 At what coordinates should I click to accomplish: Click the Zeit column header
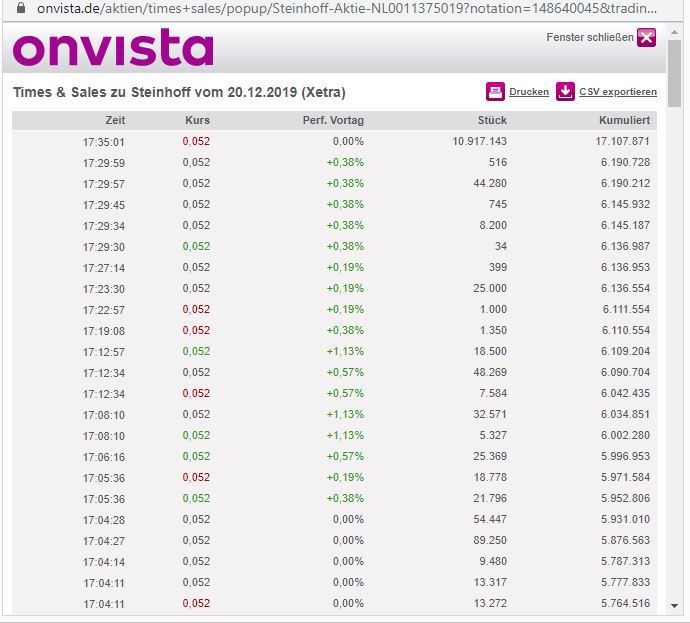pyautogui.click(x=115, y=120)
